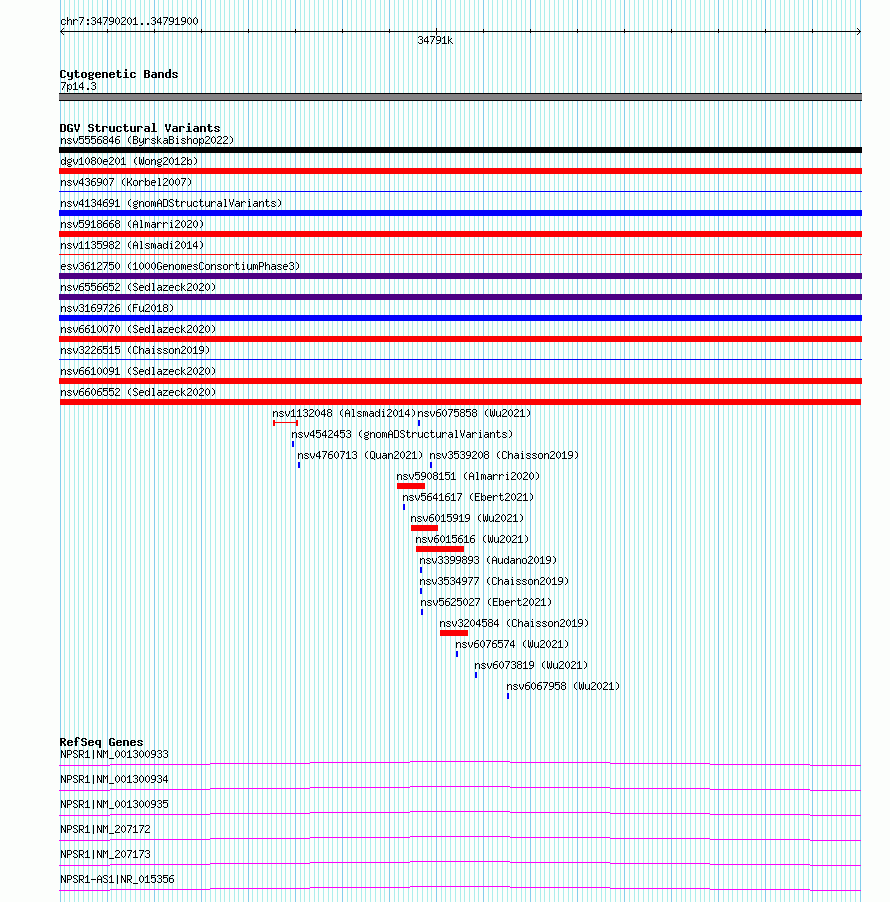Click the right arrow of the ruler

tap(858, 32)
